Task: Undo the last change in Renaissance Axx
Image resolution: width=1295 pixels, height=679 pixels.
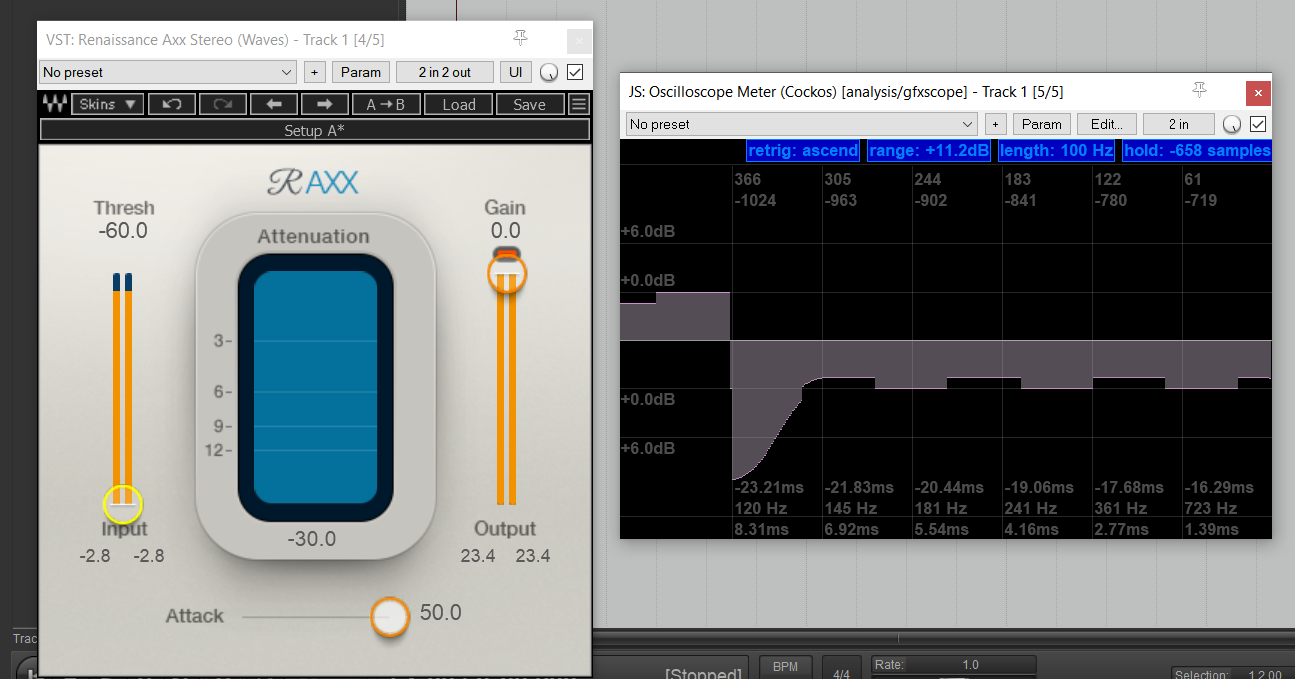Action: (x=172, y=104)
